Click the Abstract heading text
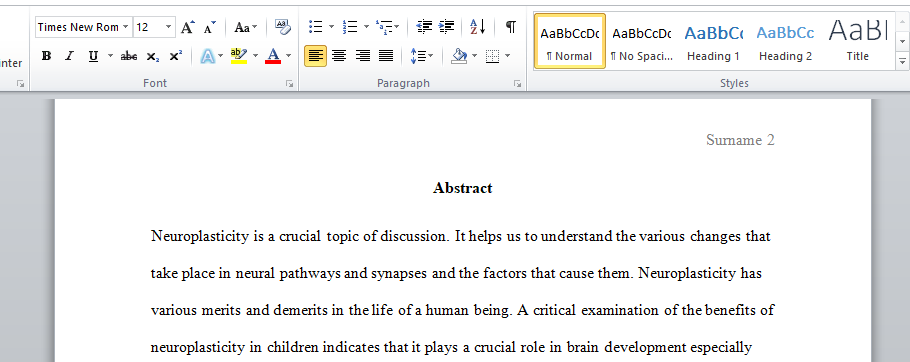The width and height of the screenshot is (910, 362). click(463, 188)
